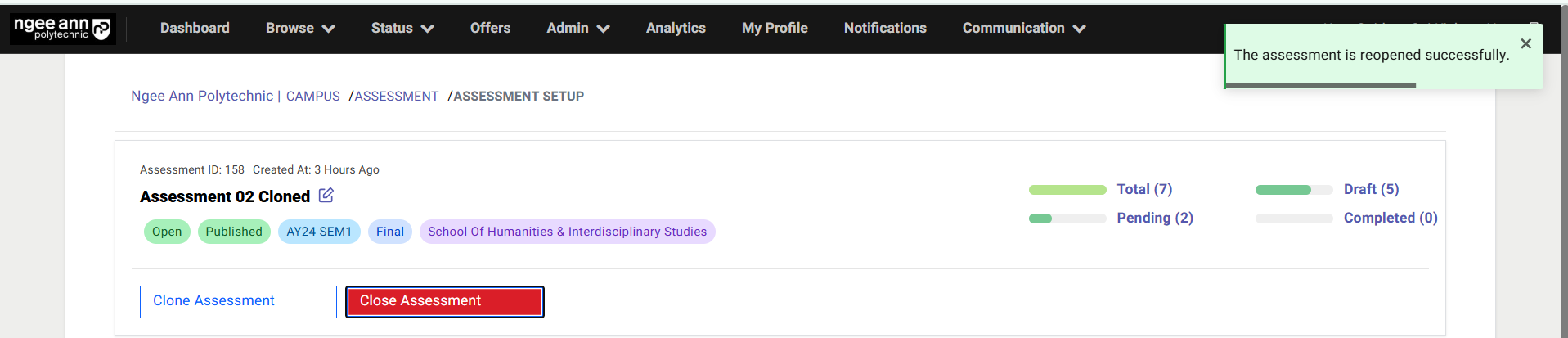Image resolution: width=1568 pixels, height=338 pixels.
Task: Open My Profile
Action: click(x=775, y=29)
